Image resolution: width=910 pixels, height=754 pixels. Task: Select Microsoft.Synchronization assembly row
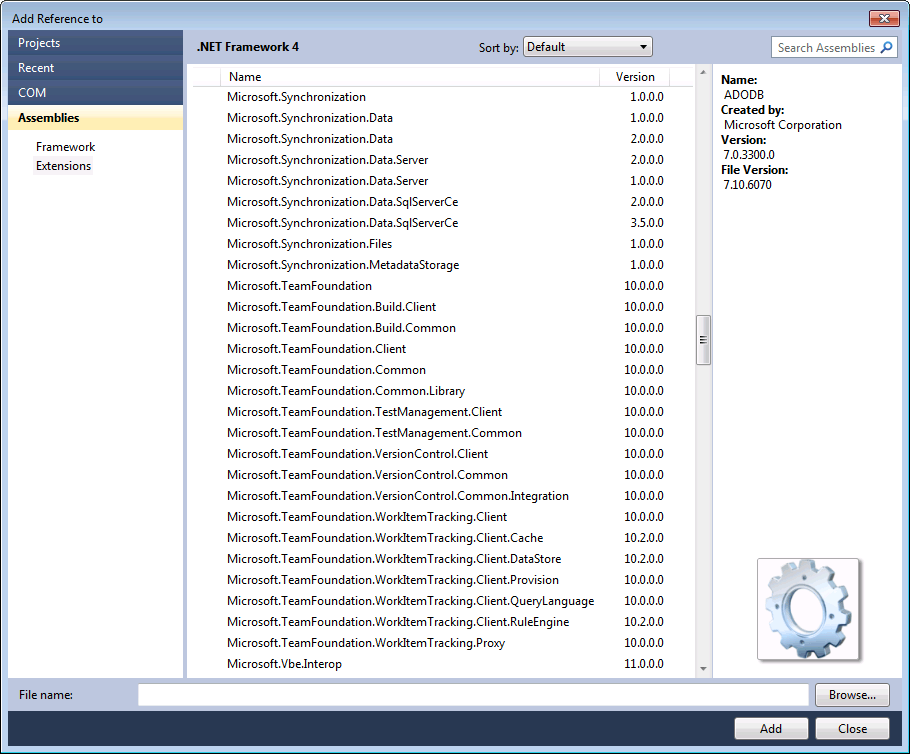pyautogui.click(x=443, y=97)
